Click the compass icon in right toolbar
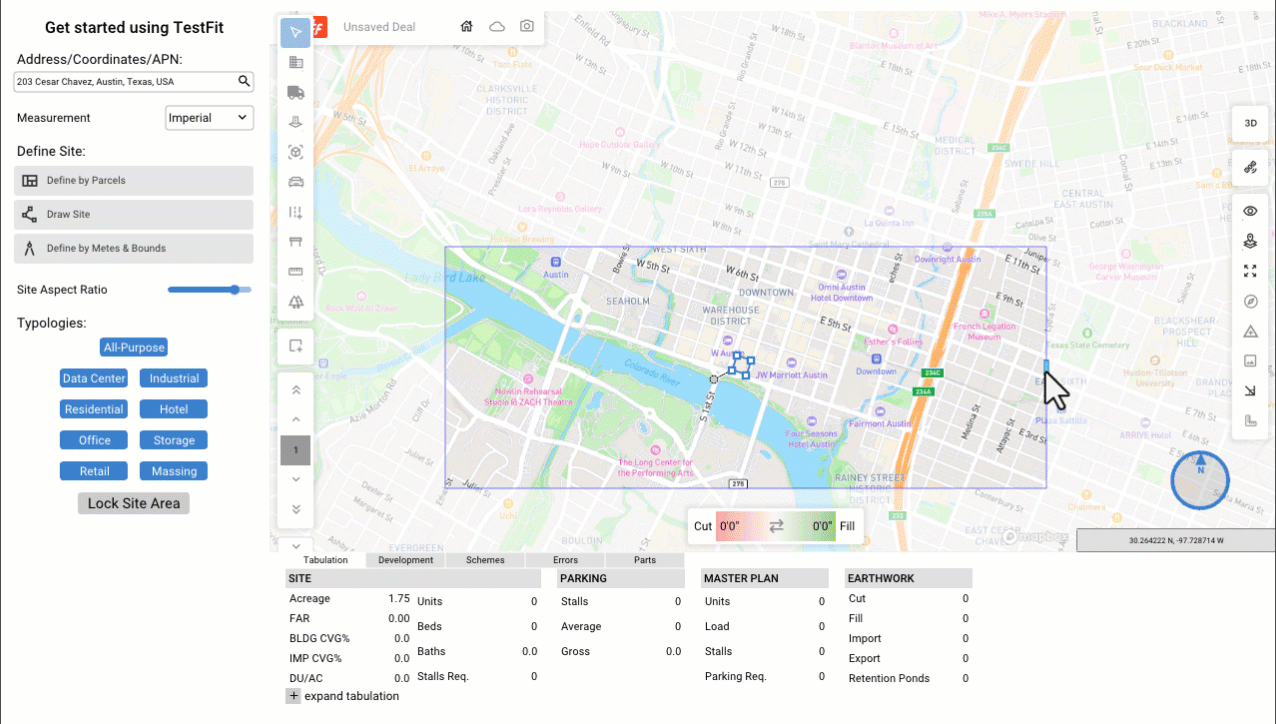Image resolution: width=1276 pixels, height=724 pixels. (1250, 301)
